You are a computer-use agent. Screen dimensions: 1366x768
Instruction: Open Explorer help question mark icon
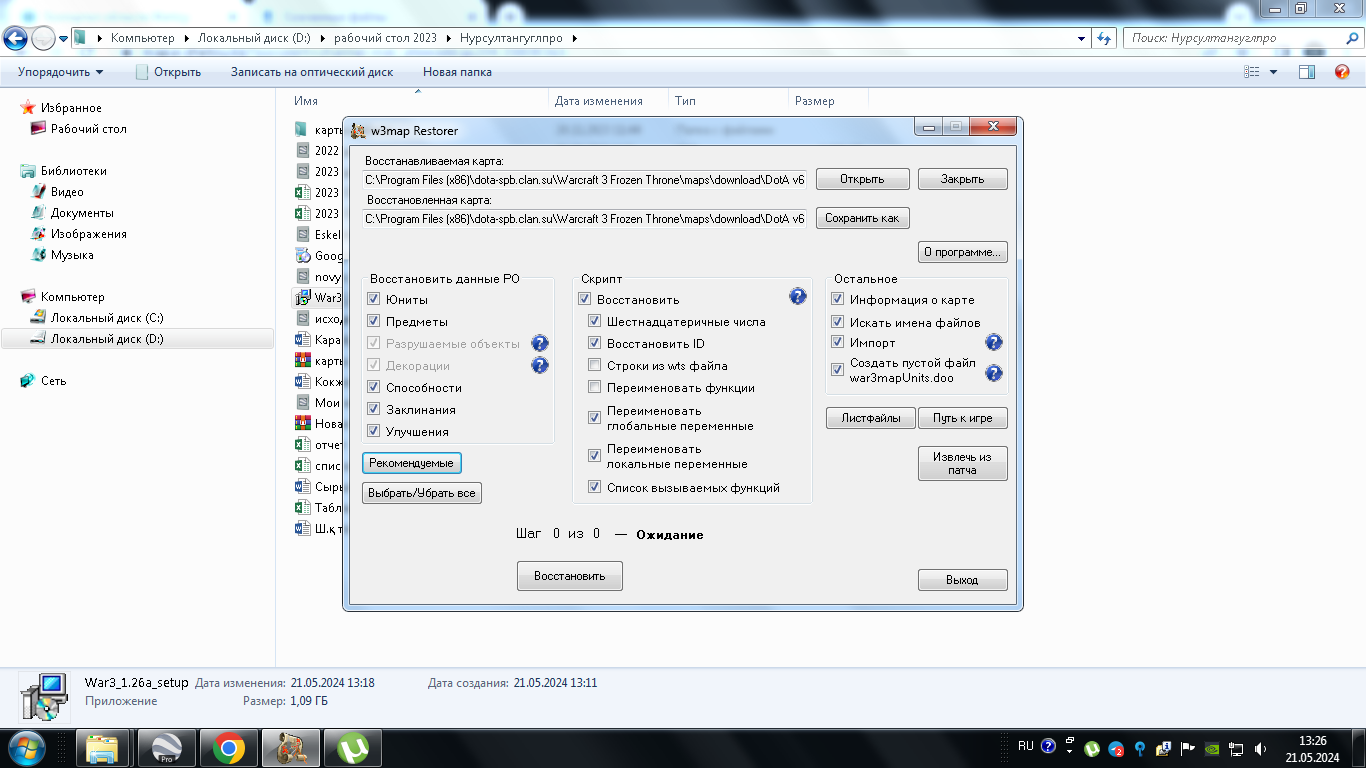click(x=1342, y=72)
